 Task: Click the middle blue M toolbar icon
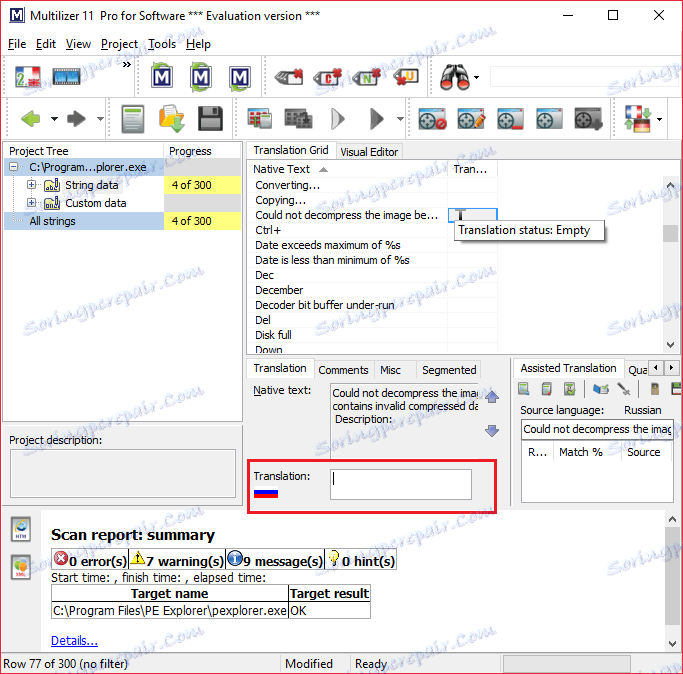pos(201,77)
